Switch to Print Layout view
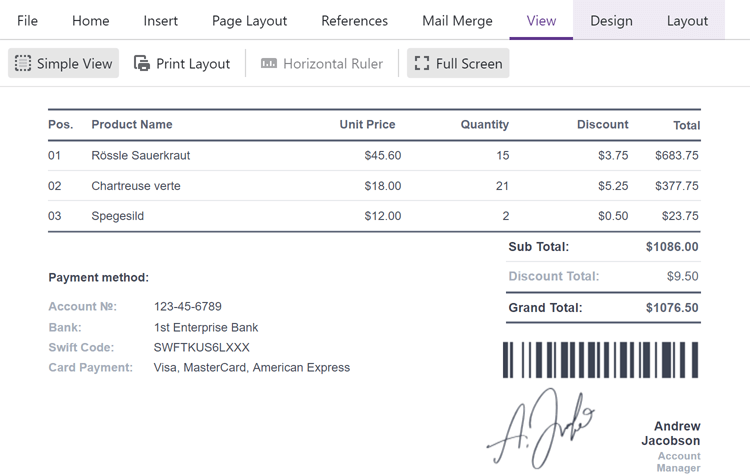The image size is (750, 476). click(x=182, y=63)
